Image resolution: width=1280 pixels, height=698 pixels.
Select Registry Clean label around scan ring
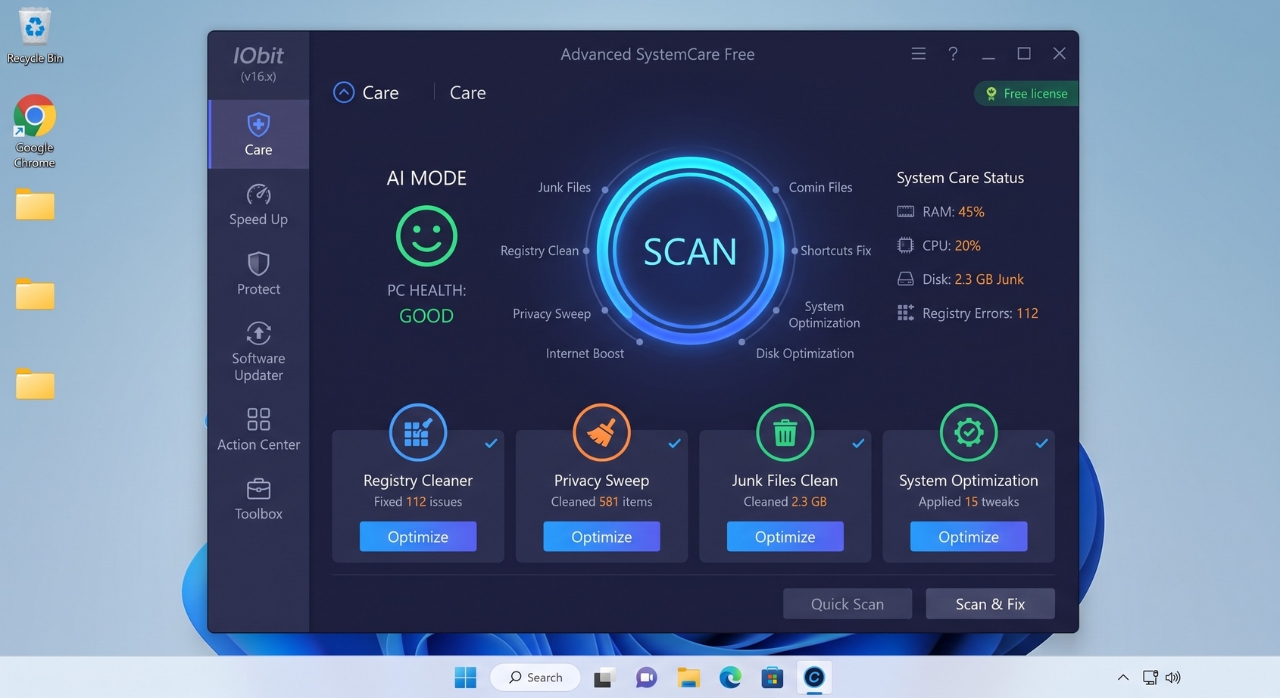[539, 251]
